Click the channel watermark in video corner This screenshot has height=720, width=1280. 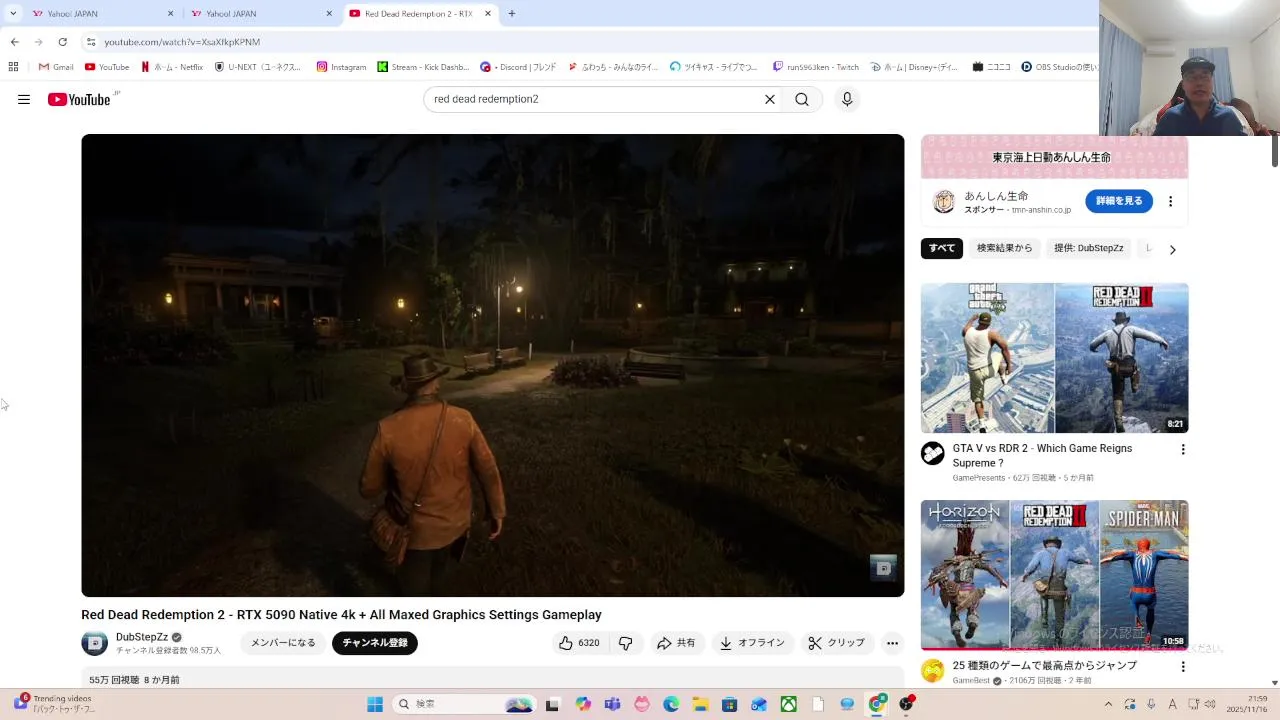pos(883,568)
